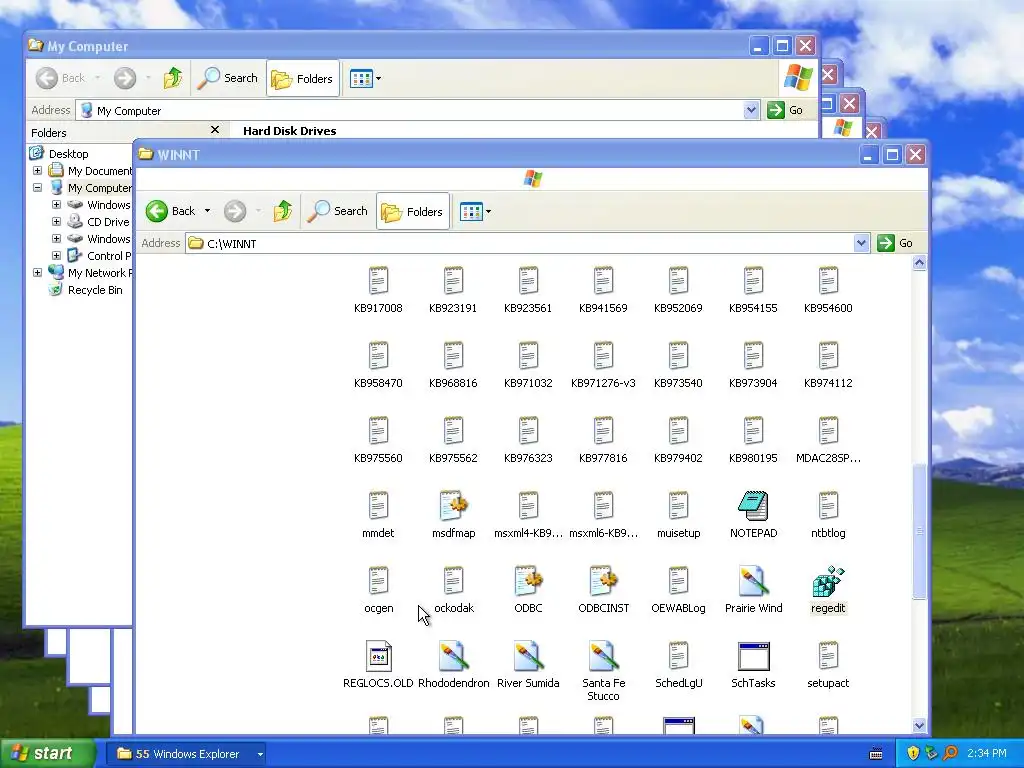Image resolution: width=1024 pixels, height=768 pixels.
Task: Select the setupact log file
Action: click(x=828, y=656)
